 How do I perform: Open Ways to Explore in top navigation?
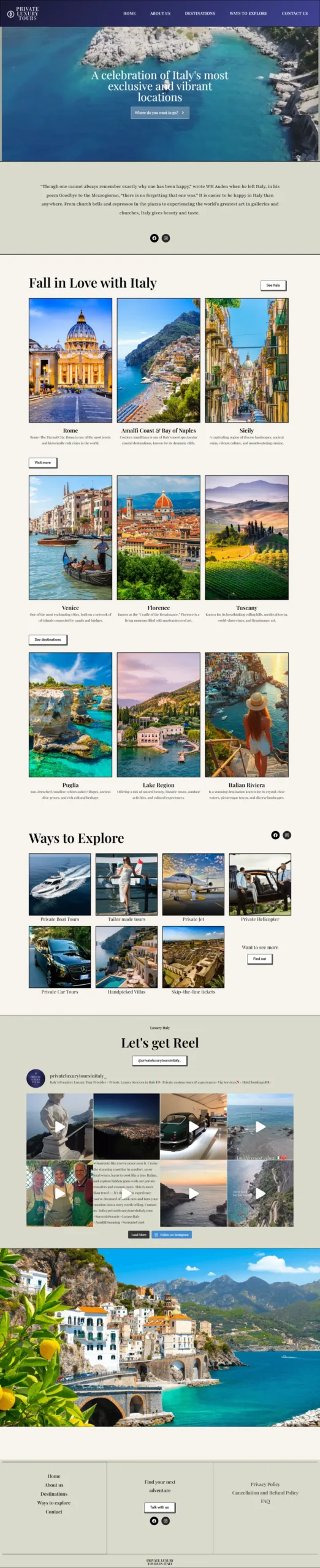[248, 13]
